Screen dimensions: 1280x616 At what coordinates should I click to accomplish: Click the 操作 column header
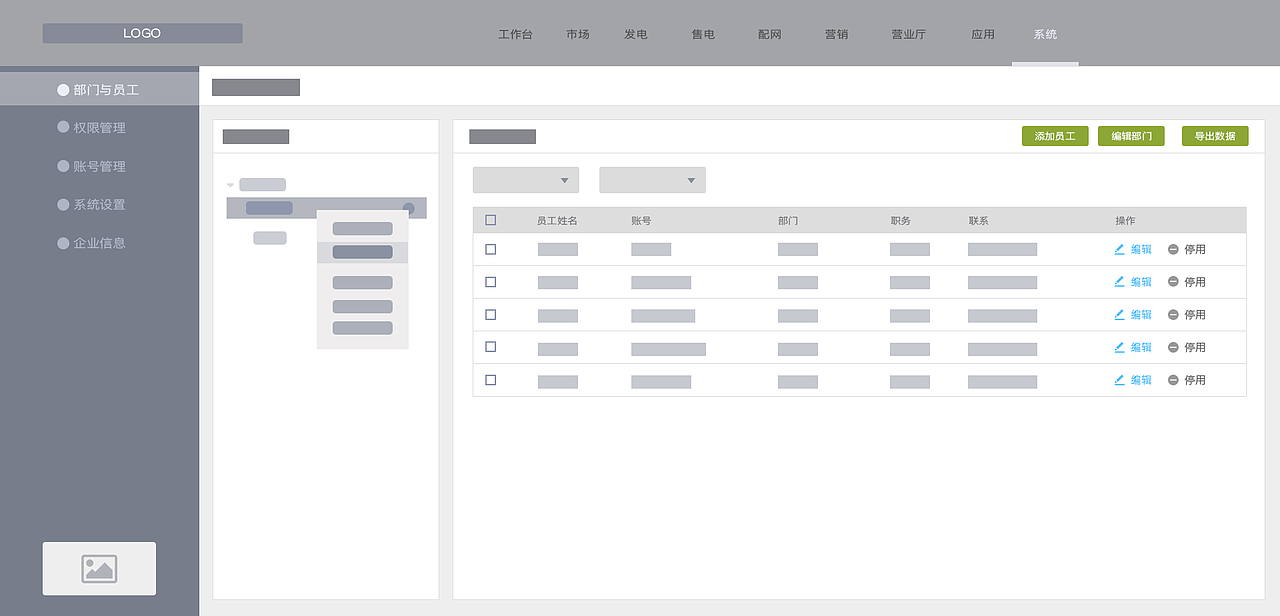pyautogui.click(x=1125, y=221)
